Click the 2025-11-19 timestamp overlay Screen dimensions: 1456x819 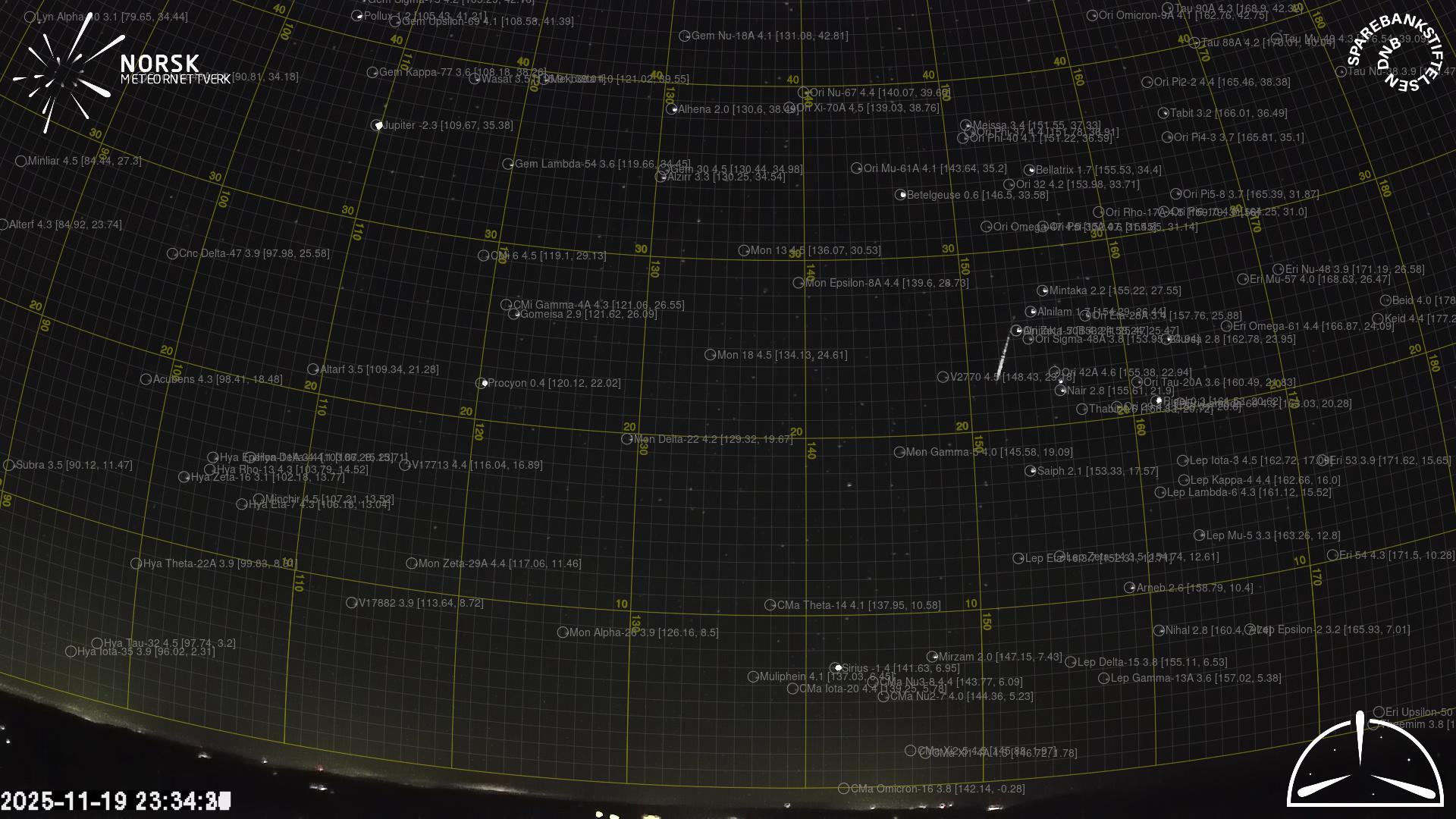115,801
